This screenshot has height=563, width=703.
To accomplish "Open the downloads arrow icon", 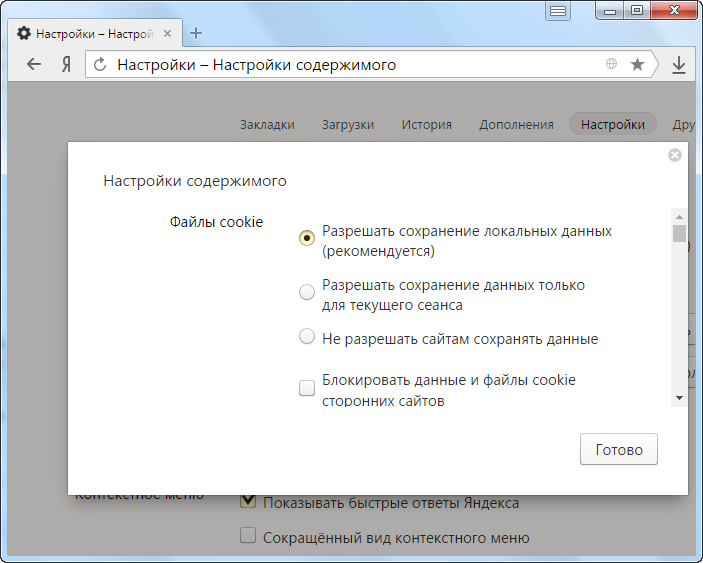I will point(679,65).
